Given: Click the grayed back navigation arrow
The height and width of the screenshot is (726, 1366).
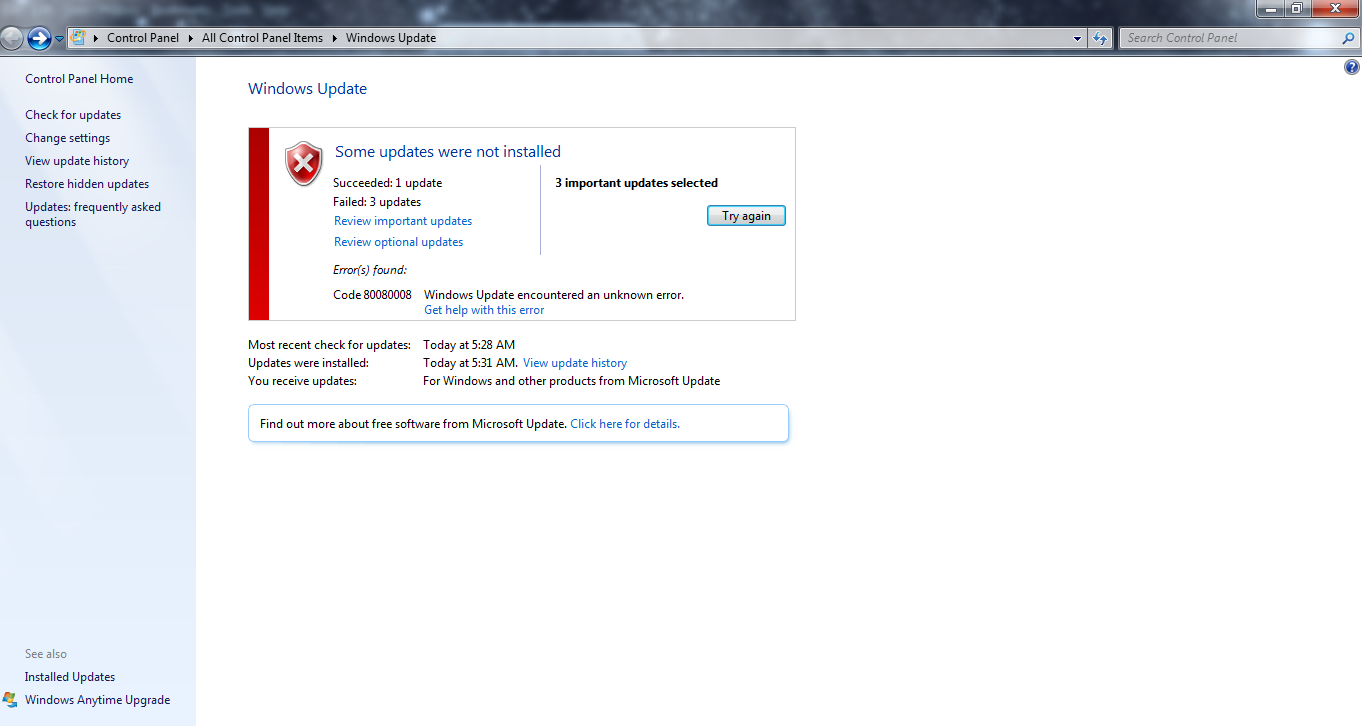Looking at the screenshot, I should tap(11, 38).
